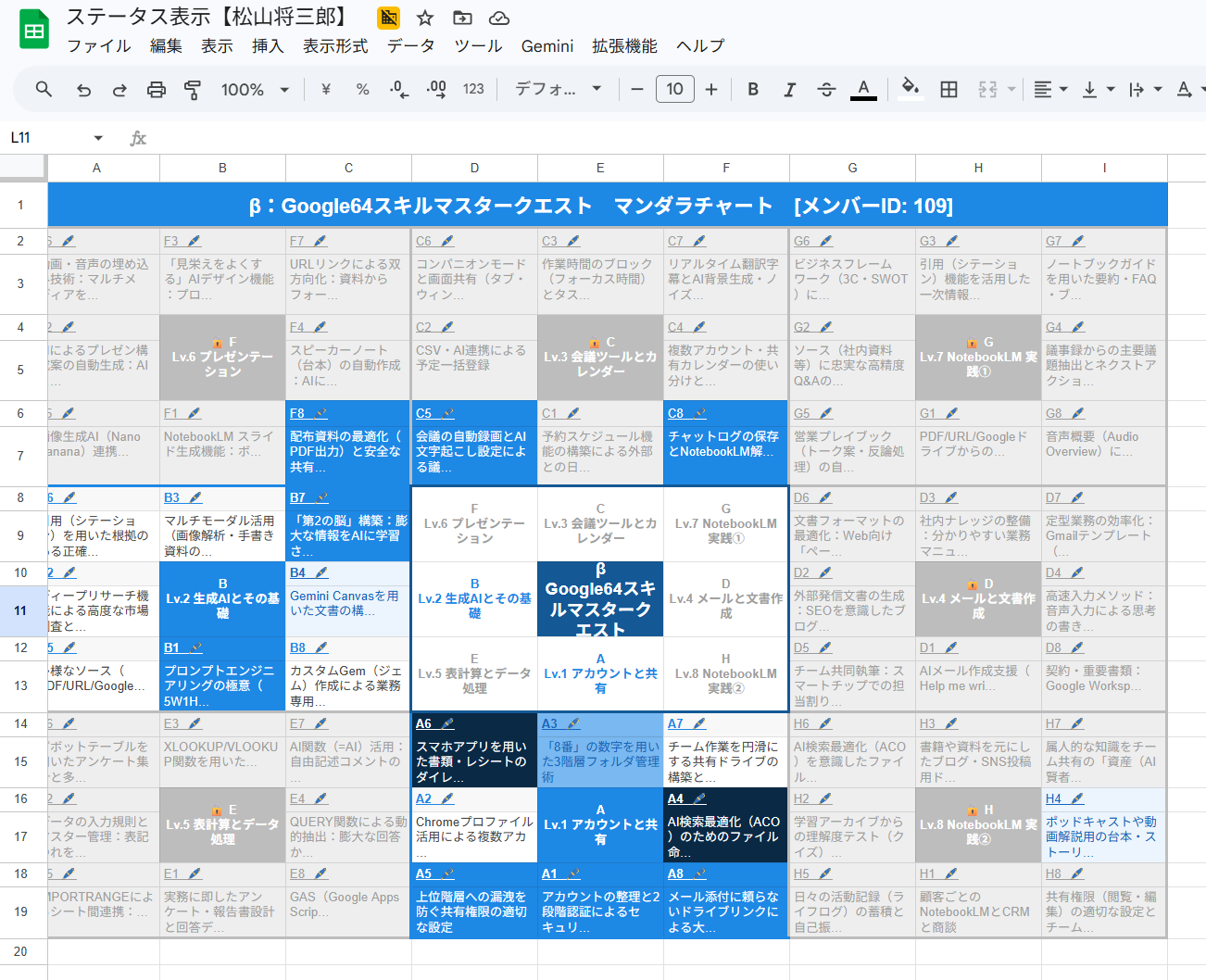Viewport: 1206px width, 980px height.
Task: Open the font family dropdown
Action: click(559, 89)
